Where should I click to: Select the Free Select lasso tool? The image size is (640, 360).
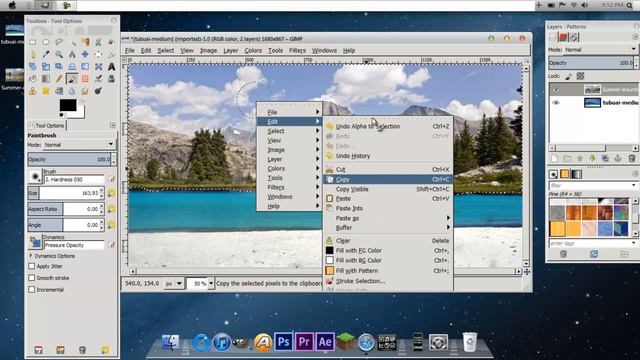[59, 42]
